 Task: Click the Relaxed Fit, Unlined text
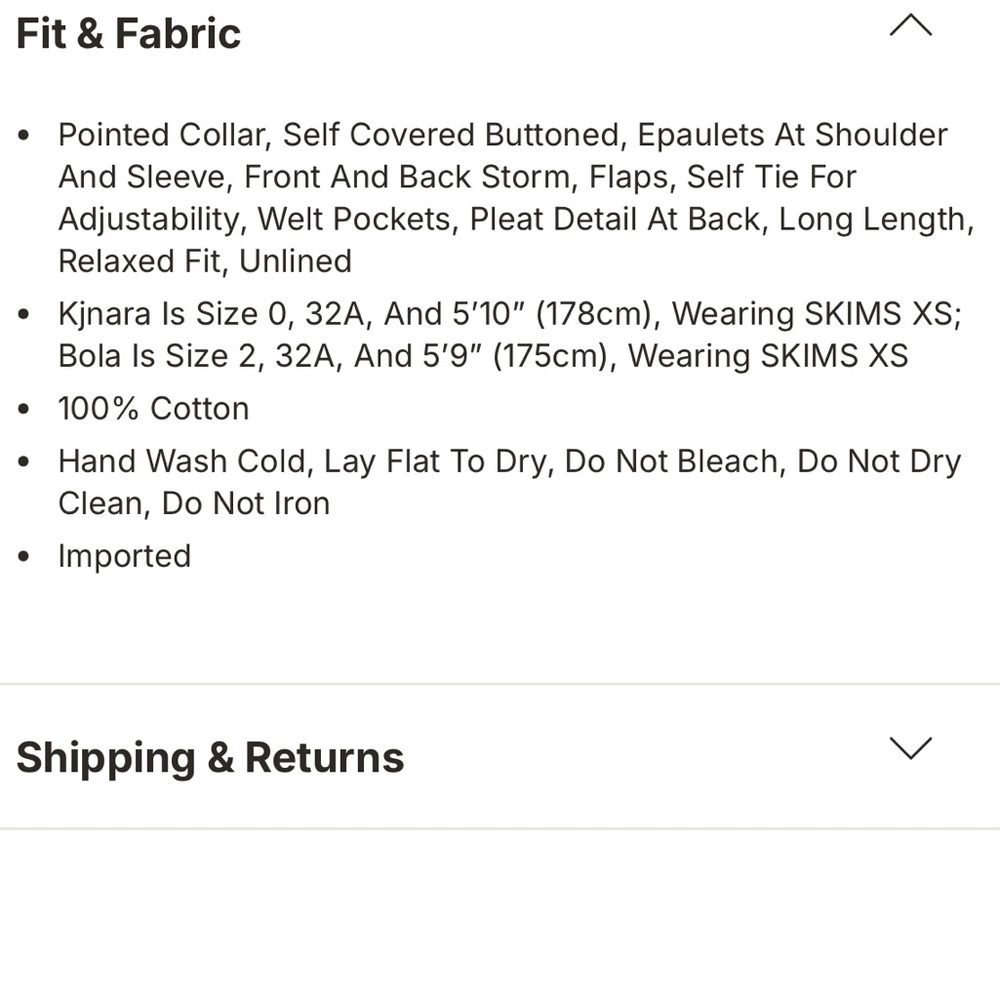coord(205,261)
